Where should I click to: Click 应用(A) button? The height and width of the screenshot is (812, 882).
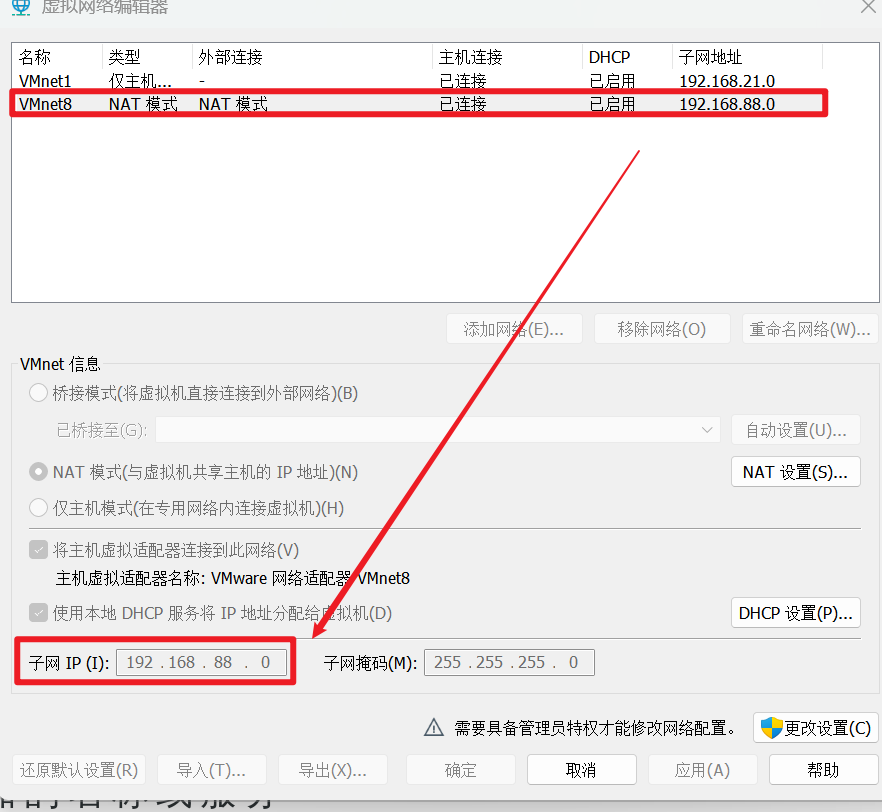(703, 770)
